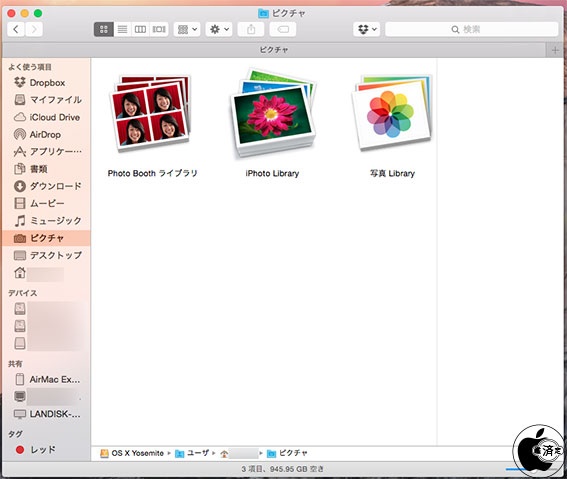The image size is (567, 479).
Task: Select Photo Booth ライブラリ icon
Action: tap(150, 113)
